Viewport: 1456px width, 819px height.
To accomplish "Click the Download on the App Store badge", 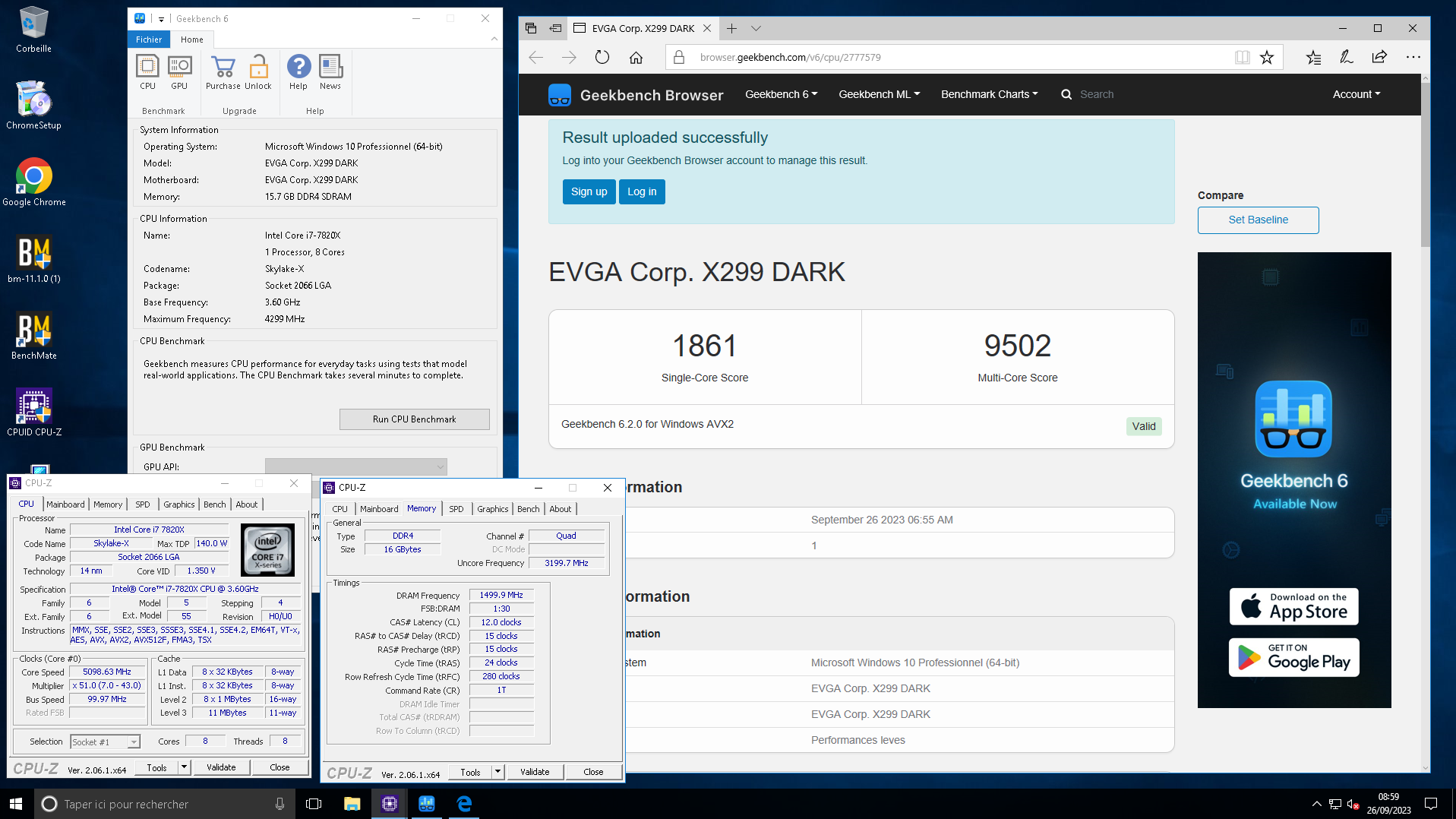I will [x=1293, y=606].
